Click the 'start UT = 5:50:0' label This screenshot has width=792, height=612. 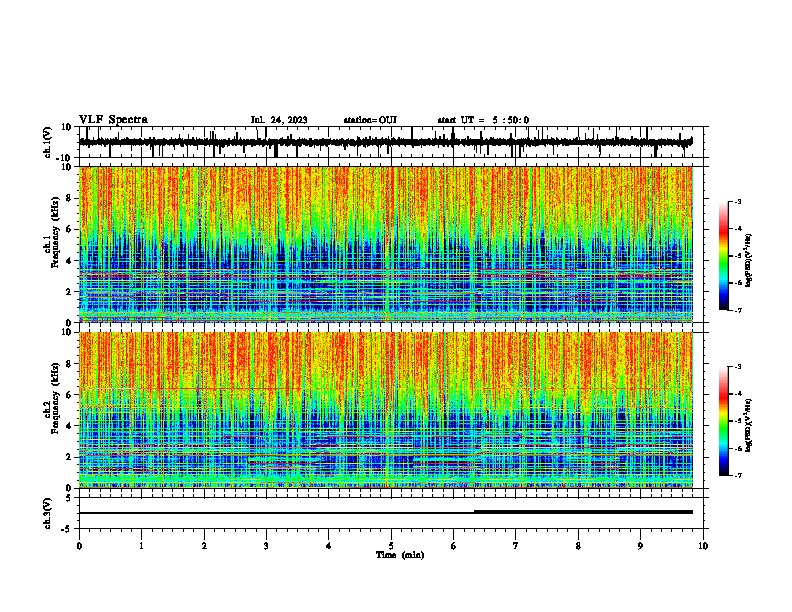483,120
